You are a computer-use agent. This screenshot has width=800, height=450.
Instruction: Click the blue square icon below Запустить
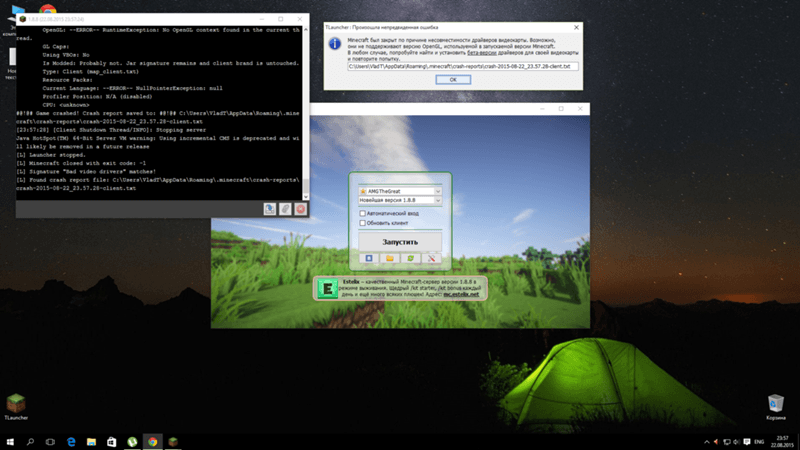369,259
